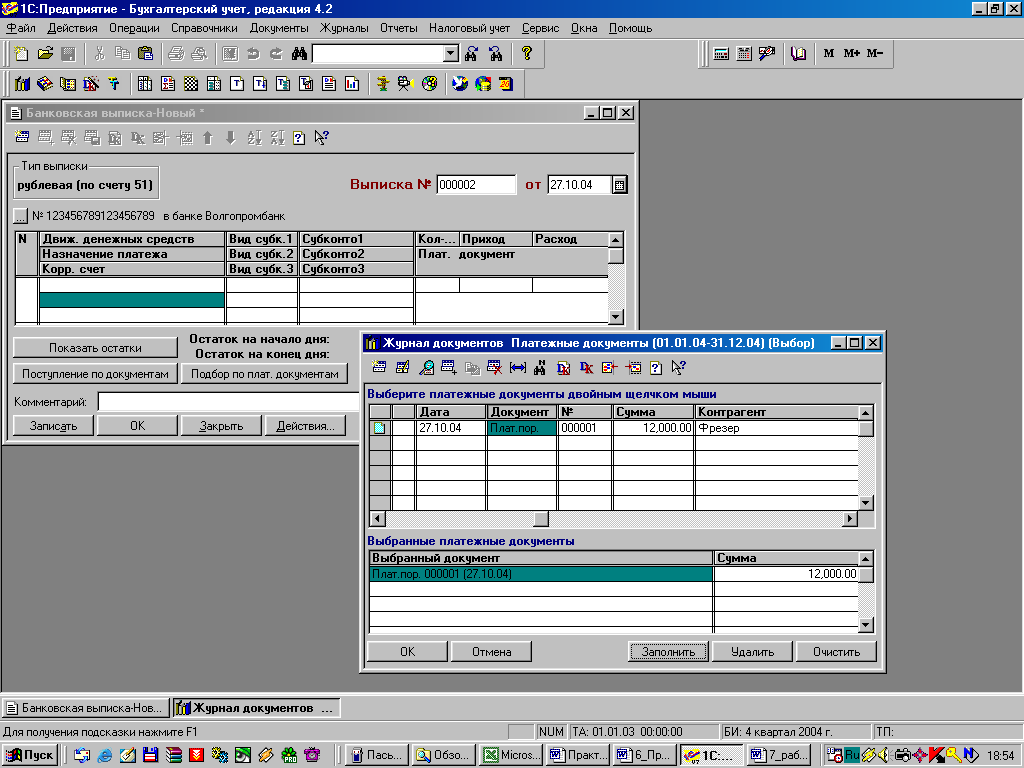The height and width of the screenshot is (768, 1024).
Task: Click the move row down arrow in bank statement toolbar
Action: click(231, 137)
